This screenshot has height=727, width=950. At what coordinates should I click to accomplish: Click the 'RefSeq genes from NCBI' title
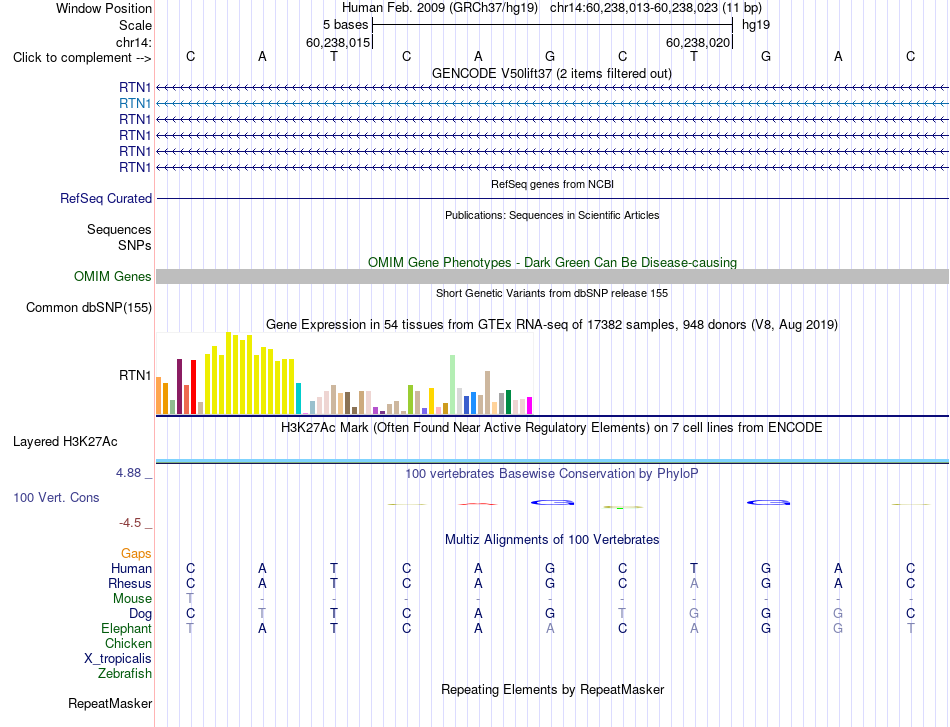[552, 184]
